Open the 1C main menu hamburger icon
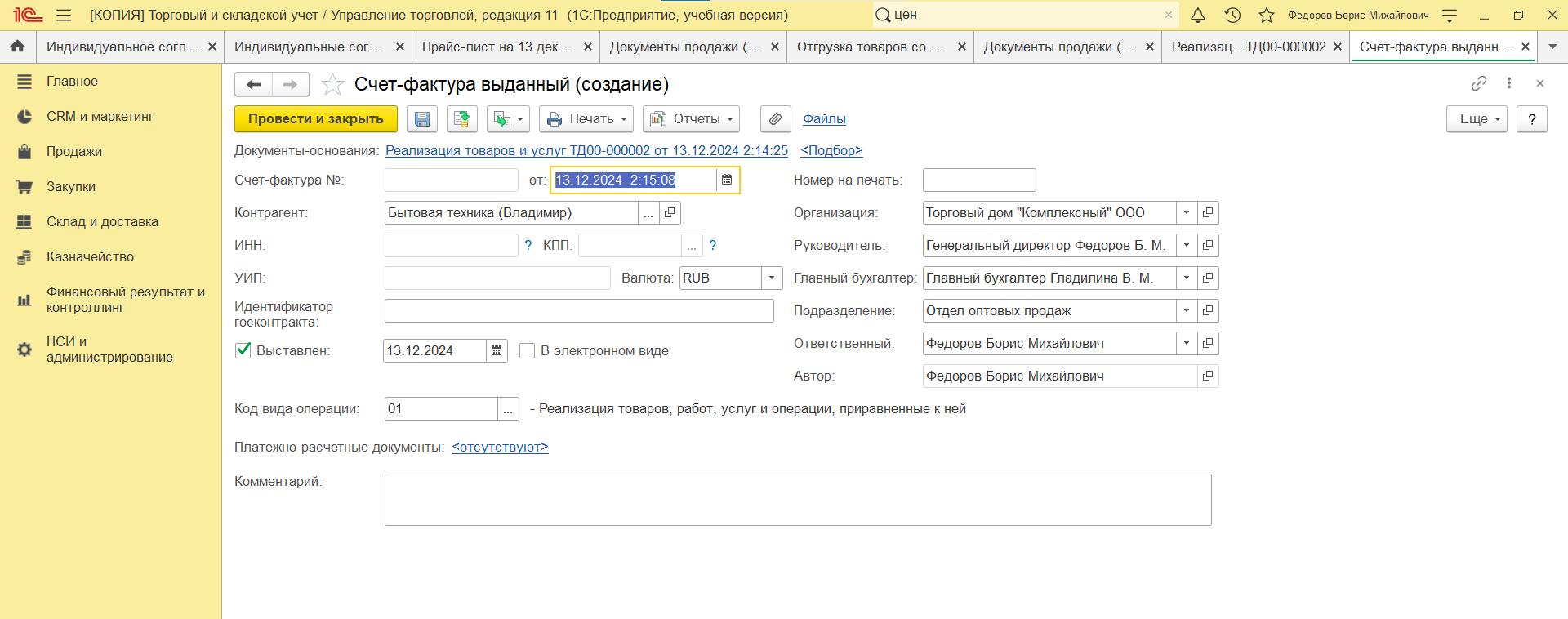 tap(64, 15)
